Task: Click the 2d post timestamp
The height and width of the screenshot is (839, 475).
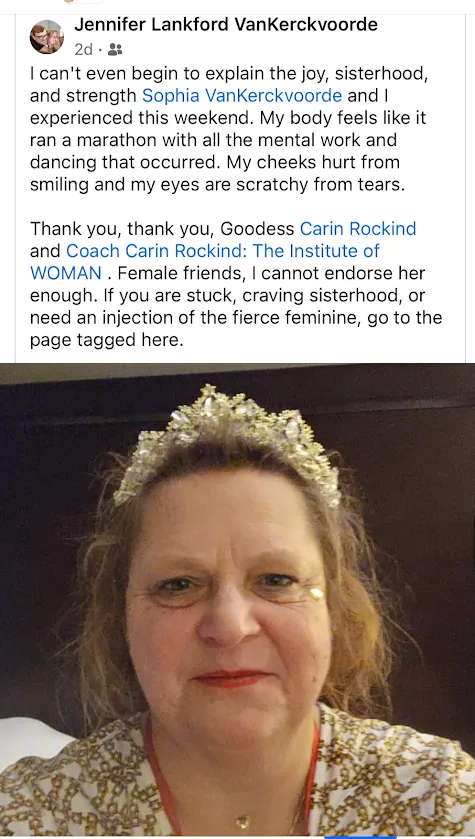Action: (83, 50)
